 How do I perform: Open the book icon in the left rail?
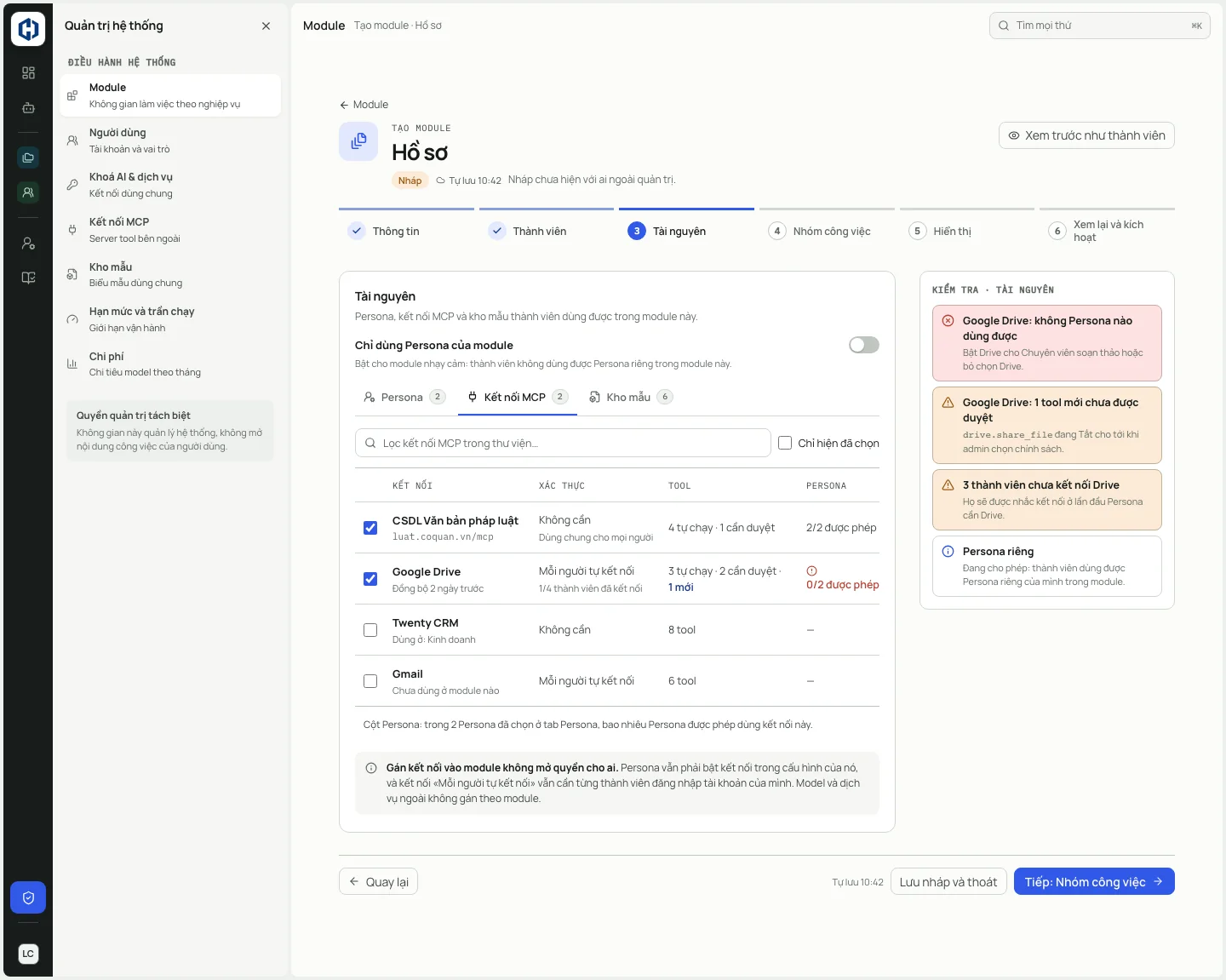[x=28, y=278]
